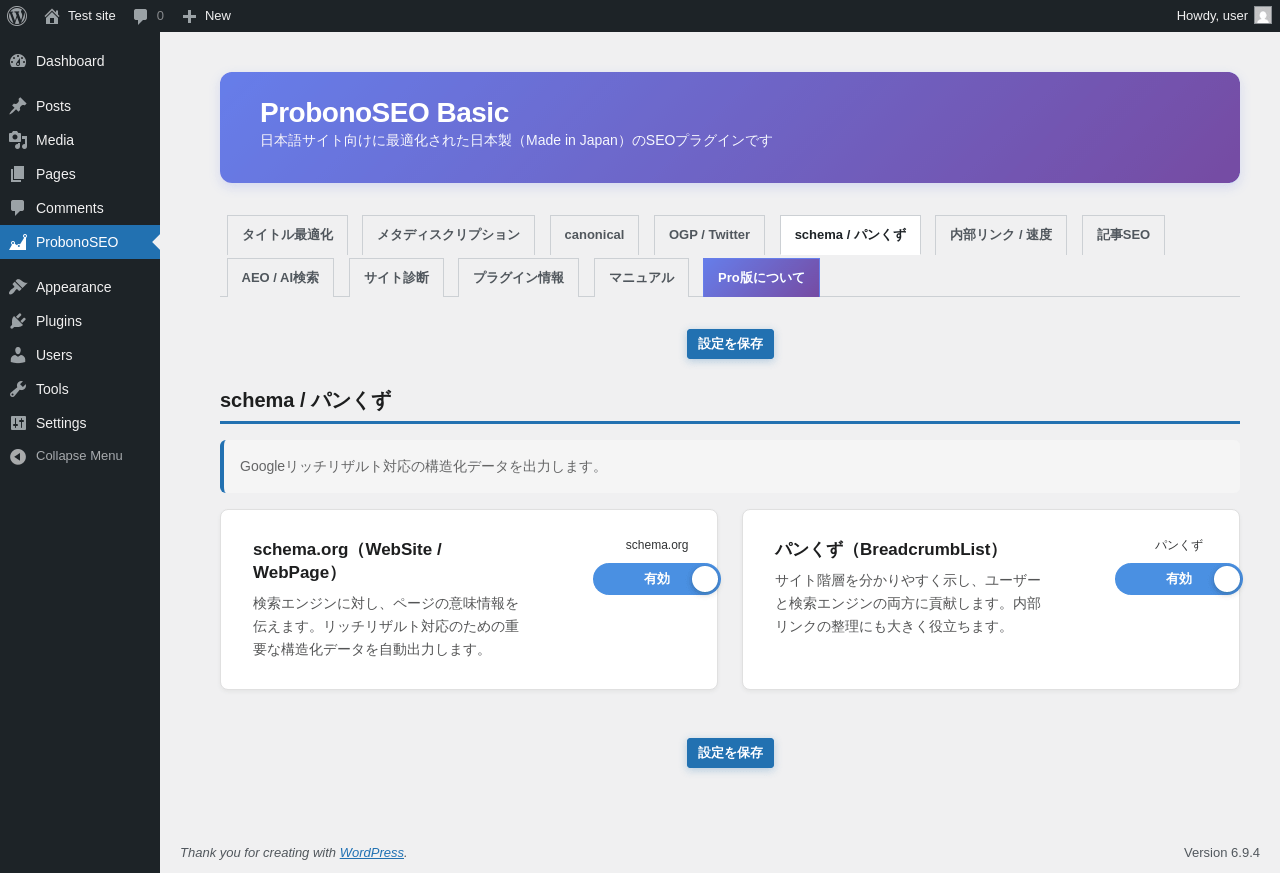Go to the OGP / Twitter tab
This screenshot has height=873, width=1280.
coord(709,235)
